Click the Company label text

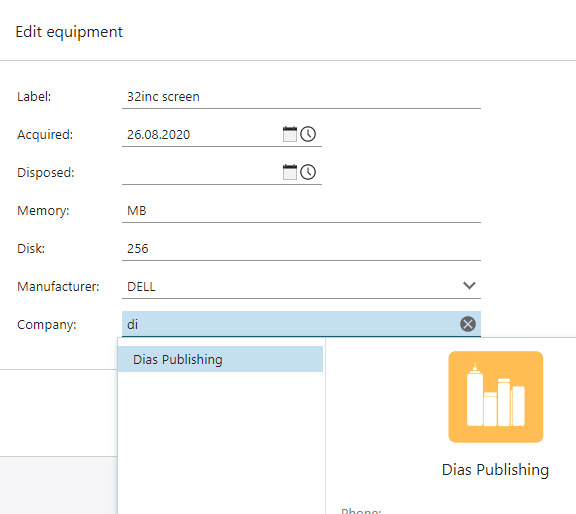[x=47, y=324]
